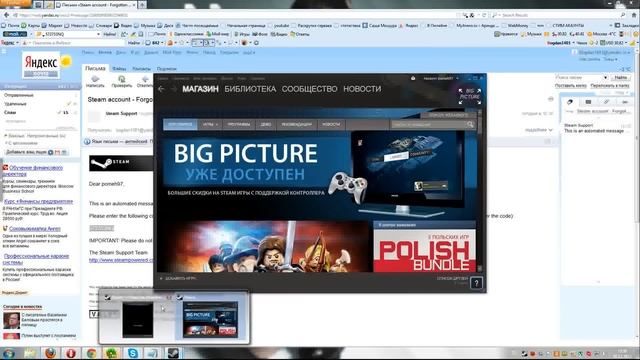The height and width of the screenshot is (360, 640).
Task: Expand the ИГРЫ dropdown in store nav
Action: point(210,124)
